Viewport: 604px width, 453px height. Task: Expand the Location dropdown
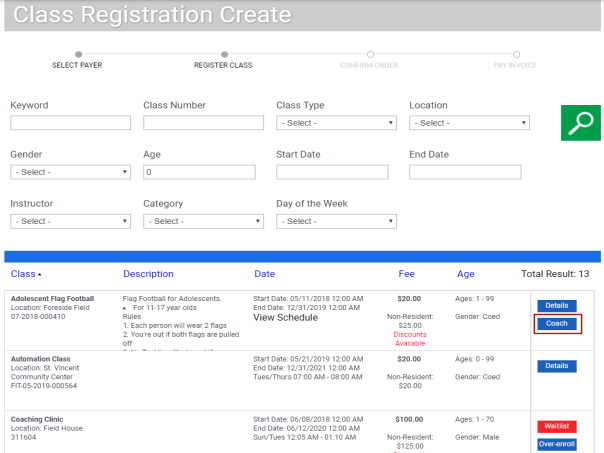coord(469,123)
